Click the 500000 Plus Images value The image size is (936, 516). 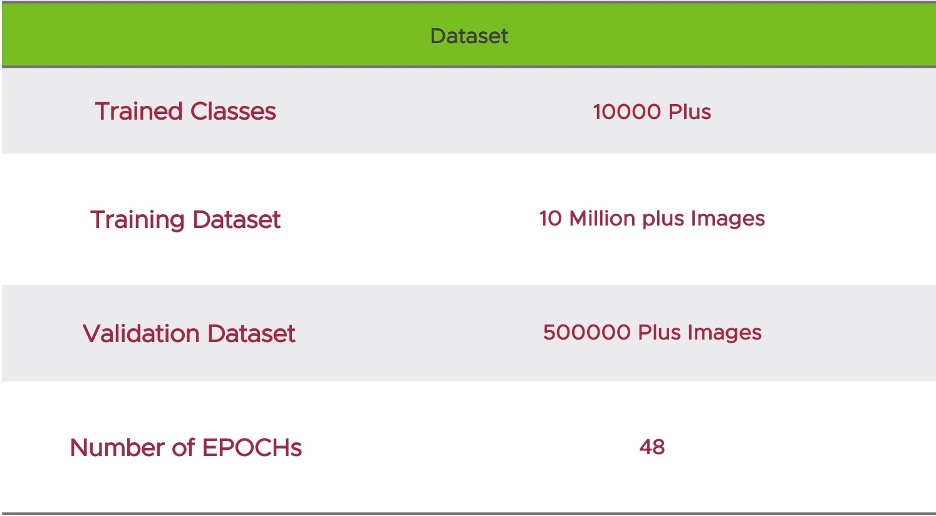(652, 332)
